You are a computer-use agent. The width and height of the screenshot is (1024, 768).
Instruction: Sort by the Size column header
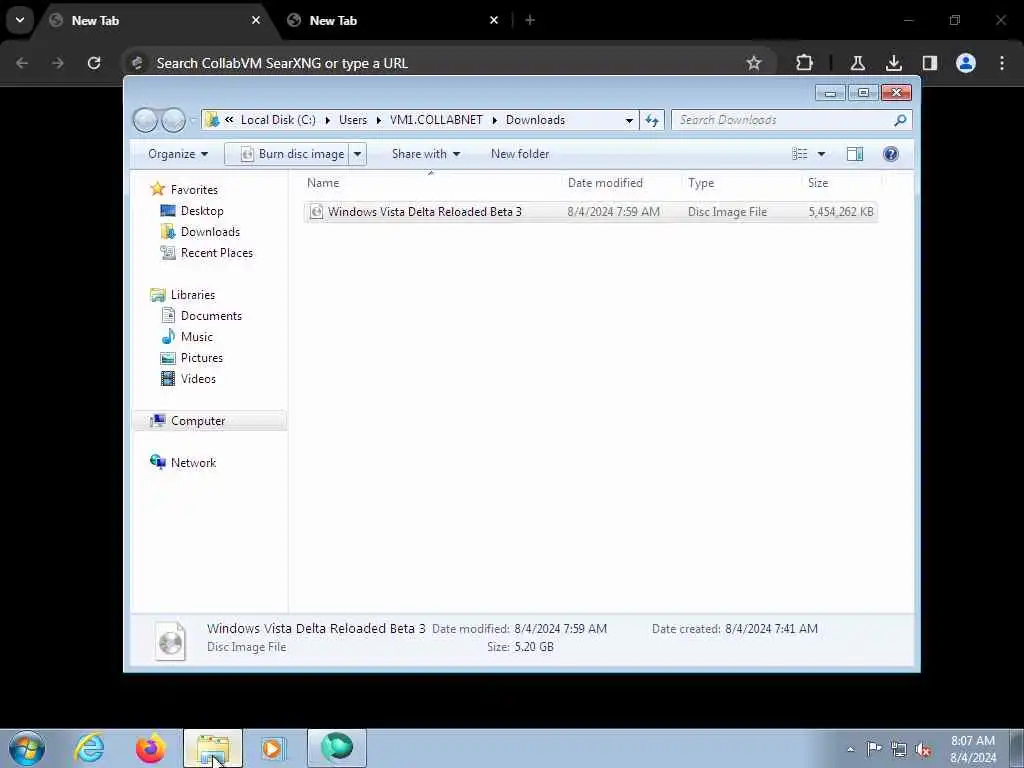818,183
